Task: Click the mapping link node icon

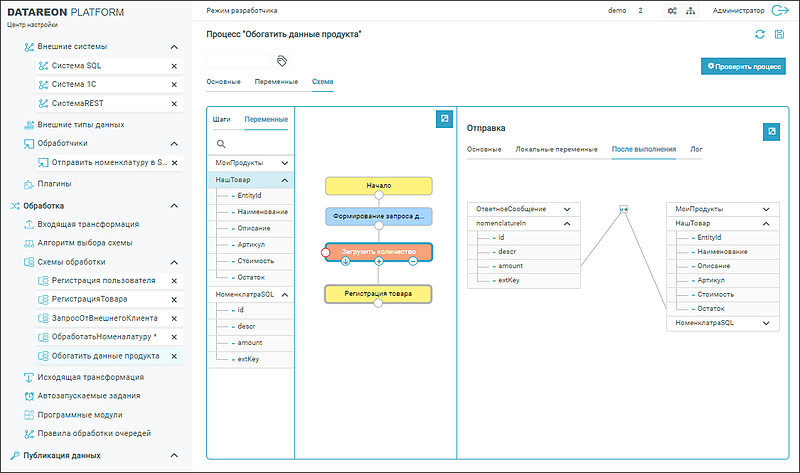Action: (623, 209)
